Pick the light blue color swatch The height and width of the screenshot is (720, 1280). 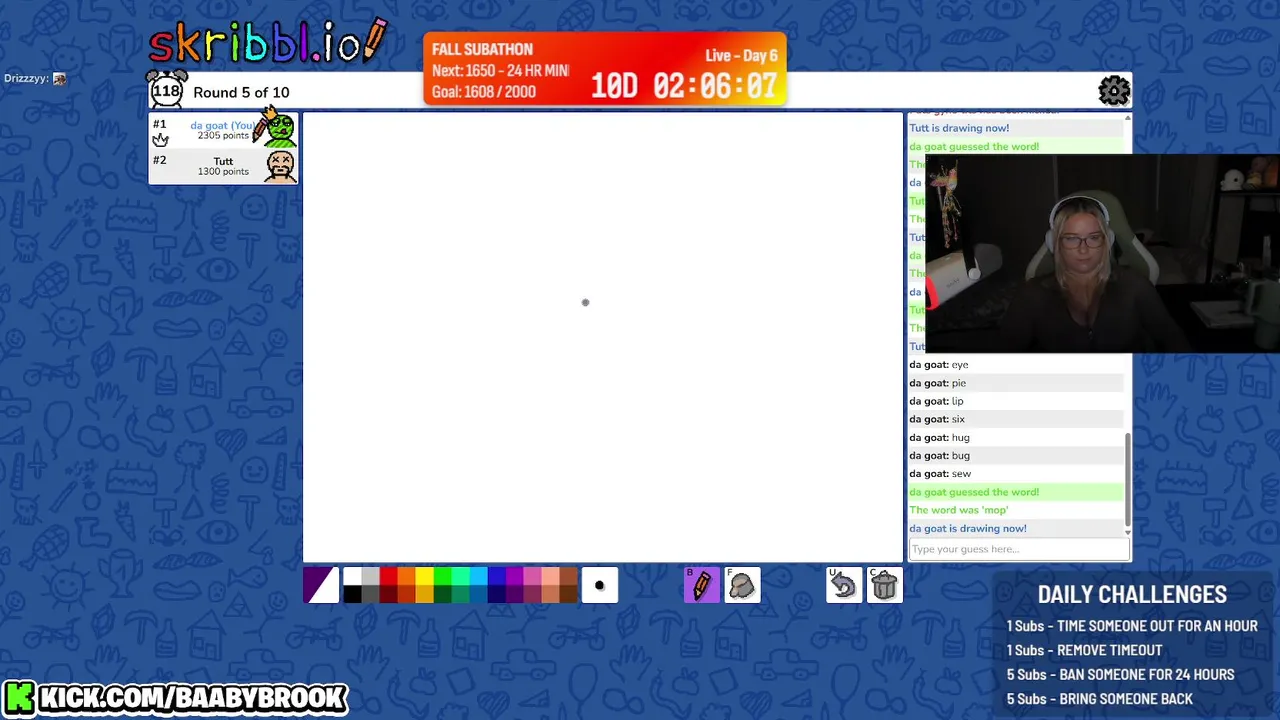478,576
